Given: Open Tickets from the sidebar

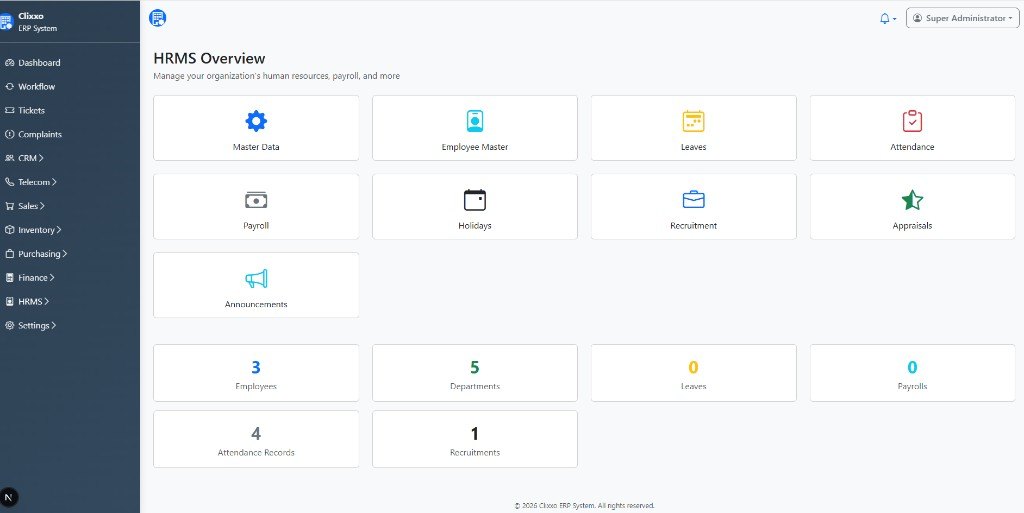Looking at the screenshot, I should [x=31, y=110].
